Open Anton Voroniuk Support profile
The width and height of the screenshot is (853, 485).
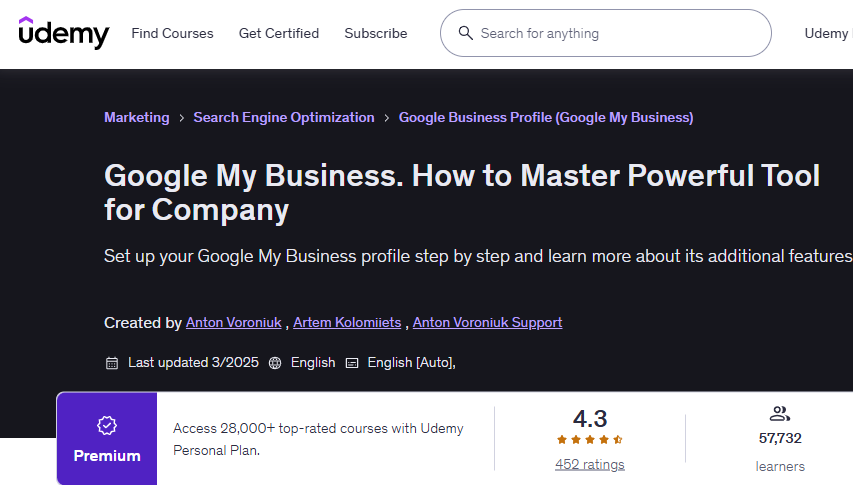click(x=487, y=322)
